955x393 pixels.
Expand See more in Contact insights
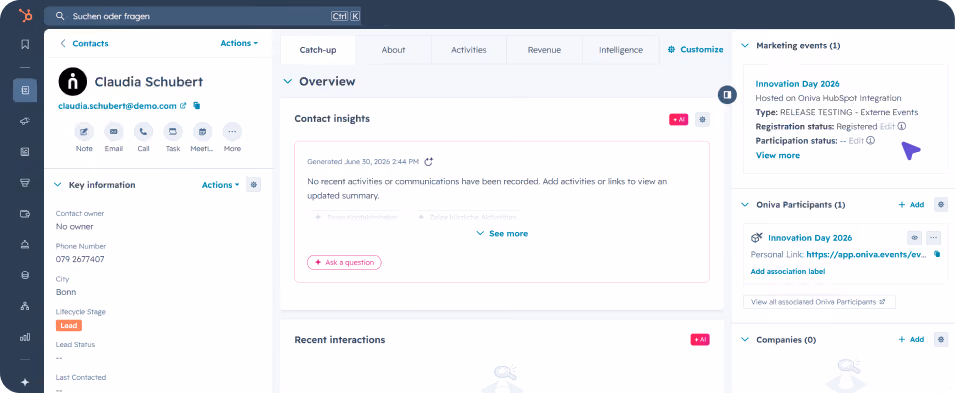point(502,233)
